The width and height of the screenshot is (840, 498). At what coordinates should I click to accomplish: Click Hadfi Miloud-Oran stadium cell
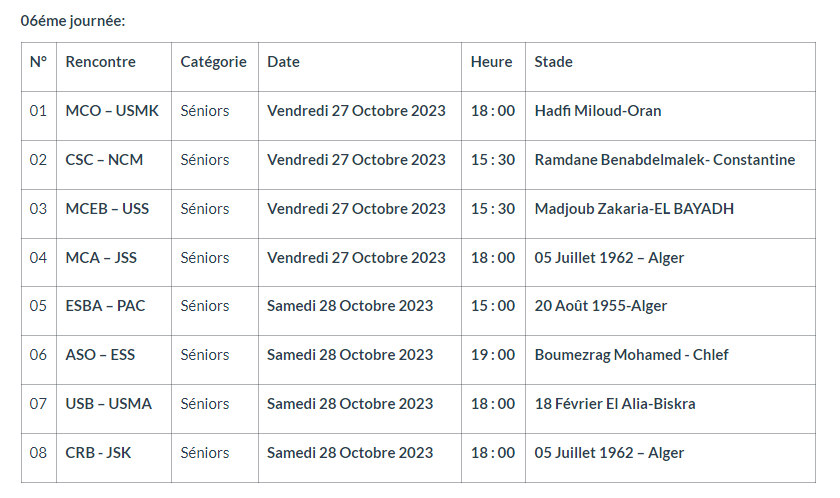[598, 111]
